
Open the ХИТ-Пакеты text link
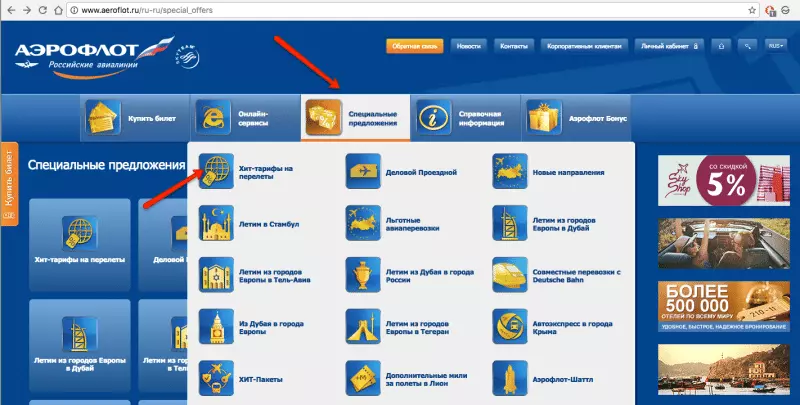pyautogui.click(x=261, y=379)
